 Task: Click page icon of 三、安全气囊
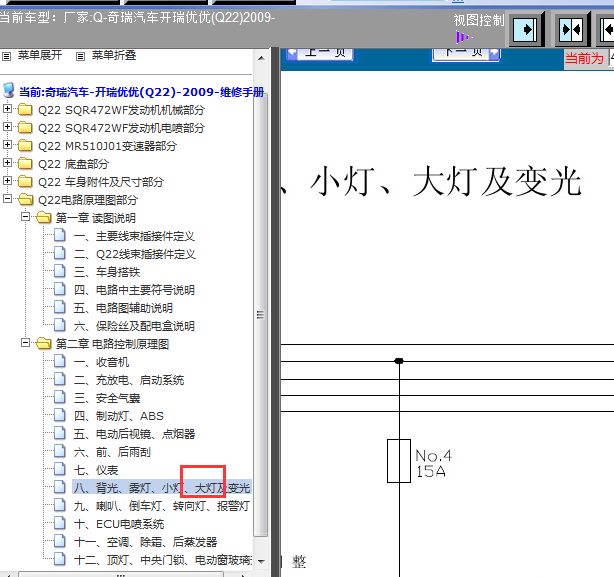[60, 397]
